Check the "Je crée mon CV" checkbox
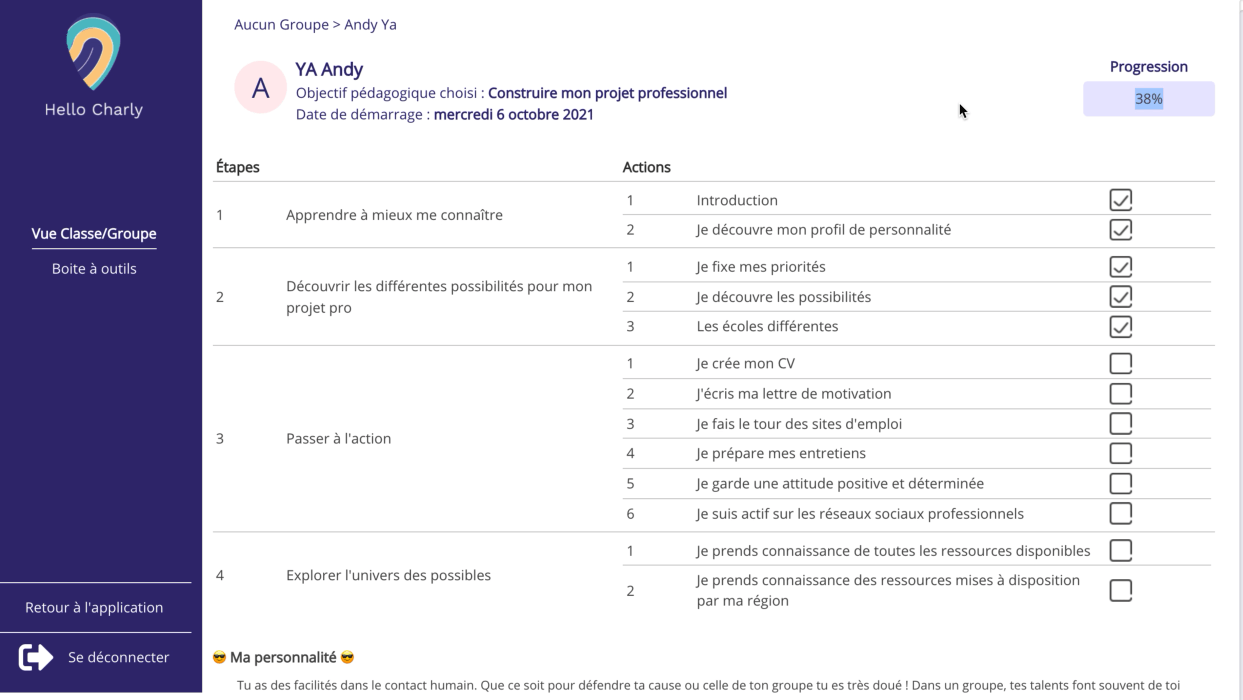 click(x=1120, y=363)
